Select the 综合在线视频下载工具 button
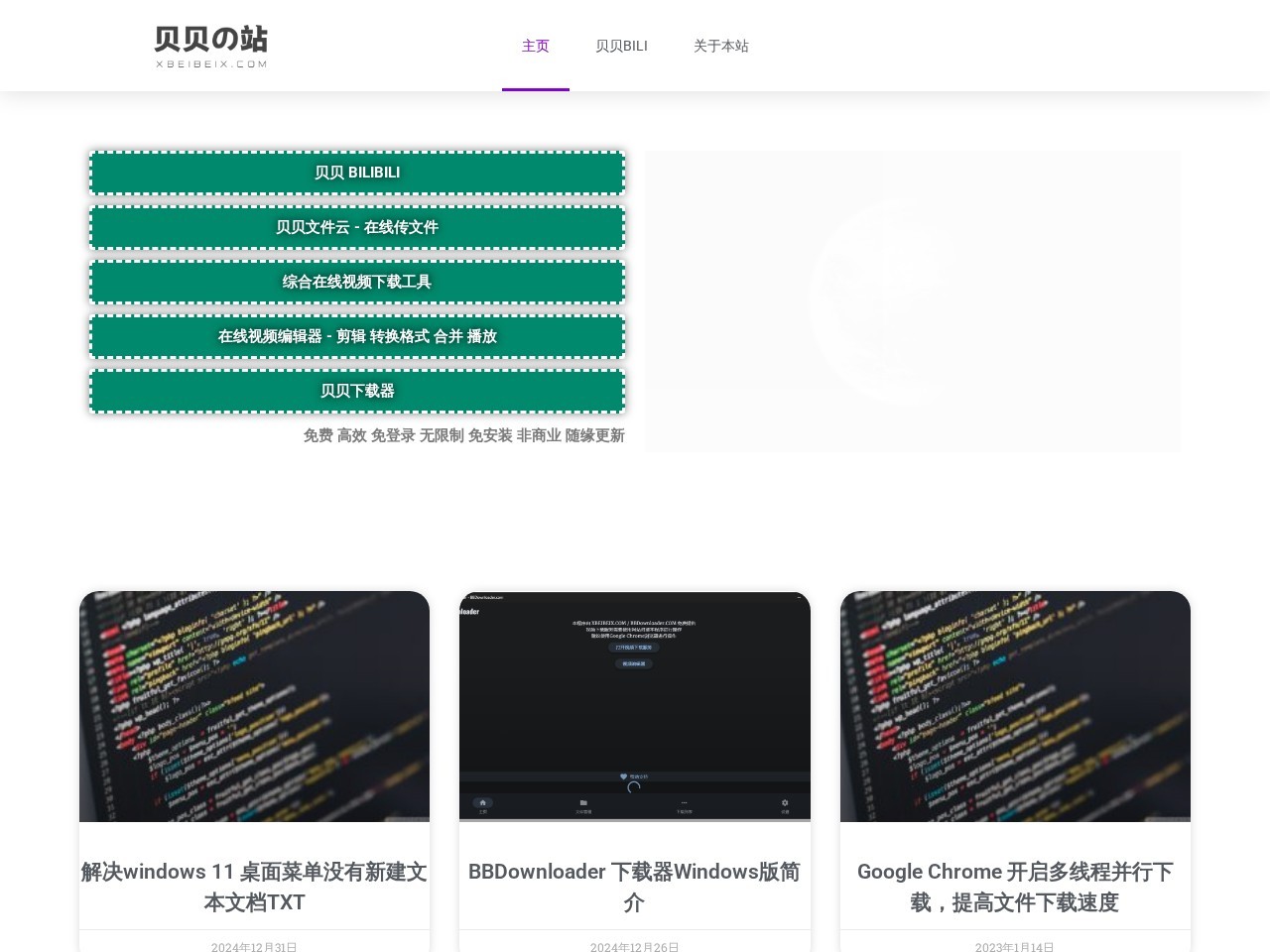The width and height of the screenshot is (1270, 952). (357, 282)
